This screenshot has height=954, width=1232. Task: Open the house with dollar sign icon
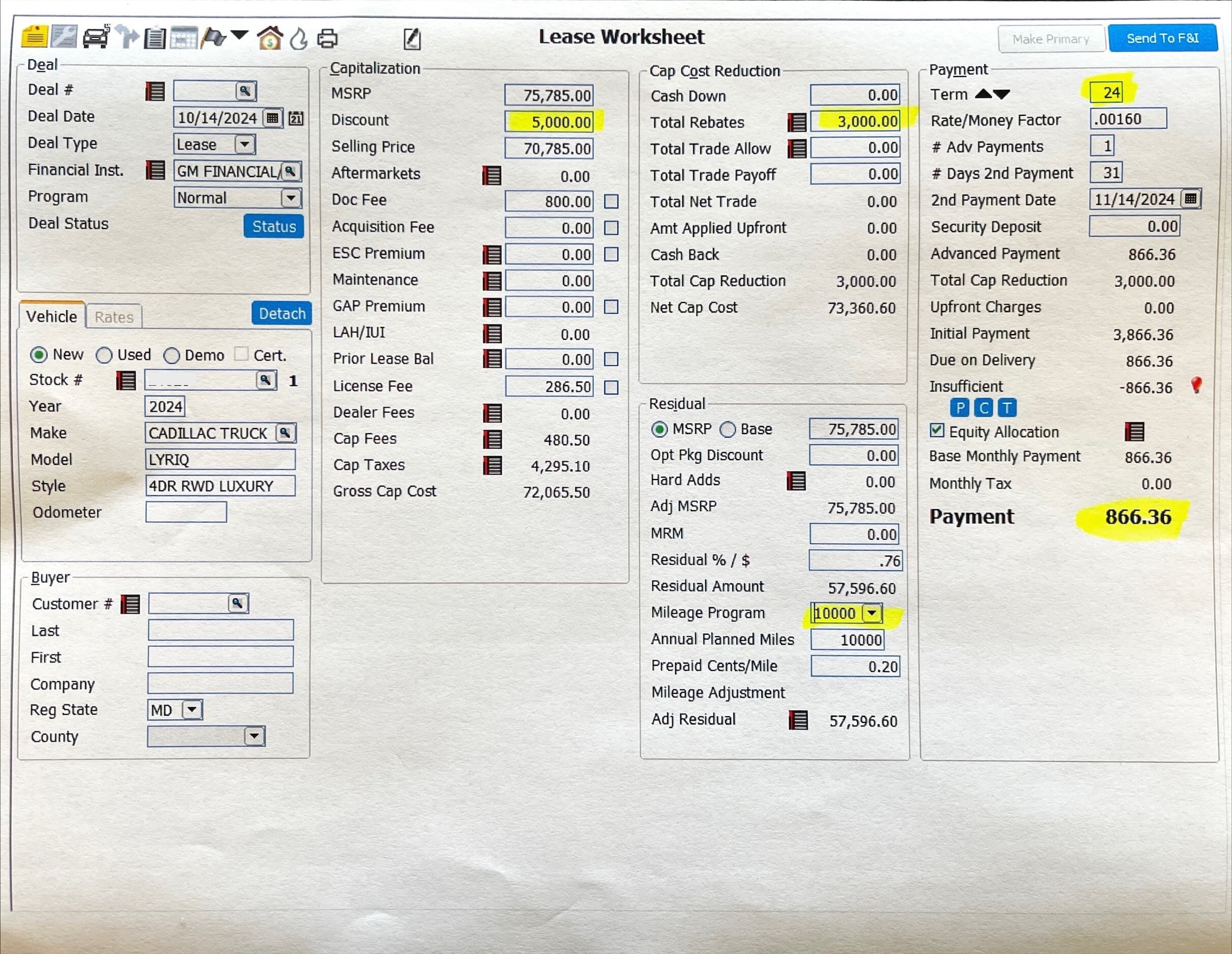coord(270,38)
